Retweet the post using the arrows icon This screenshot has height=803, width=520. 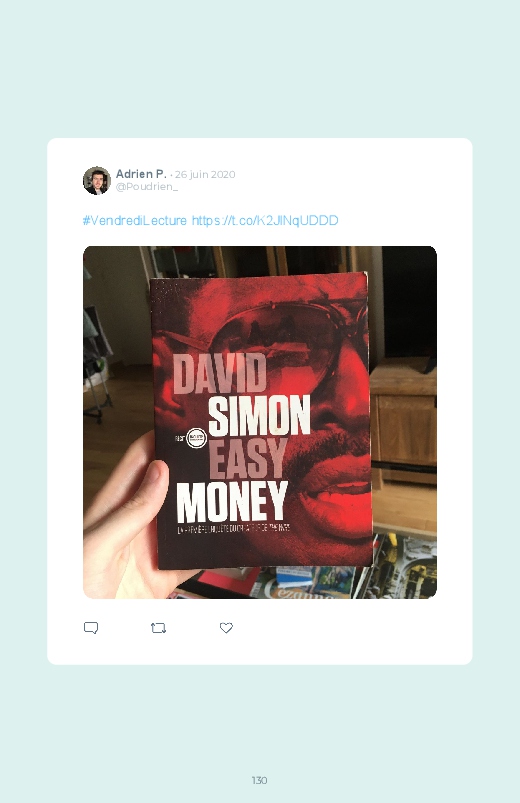[158, 628]
